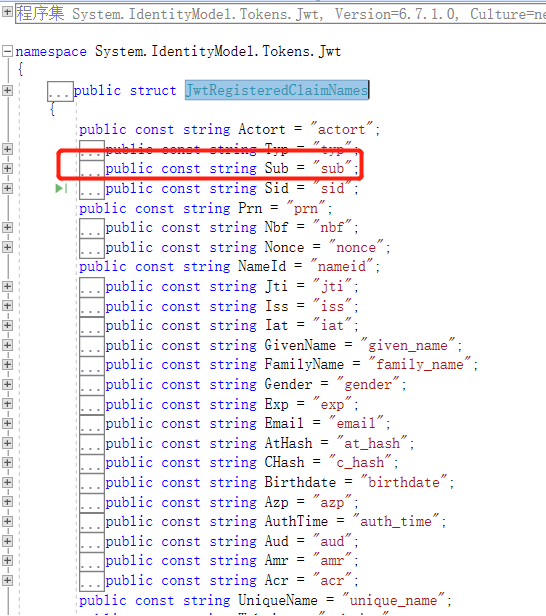
Task: Click the Actort constant name
Action: pyautogui.click(x=262, y=129)
